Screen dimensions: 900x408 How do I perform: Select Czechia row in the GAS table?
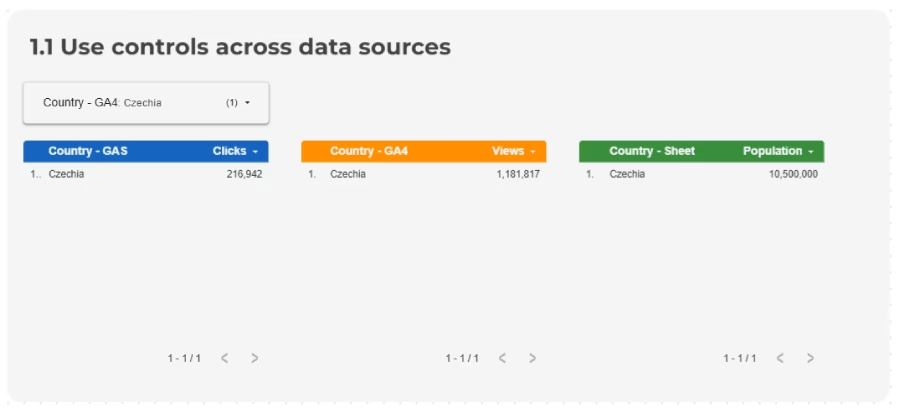[67, 174]
